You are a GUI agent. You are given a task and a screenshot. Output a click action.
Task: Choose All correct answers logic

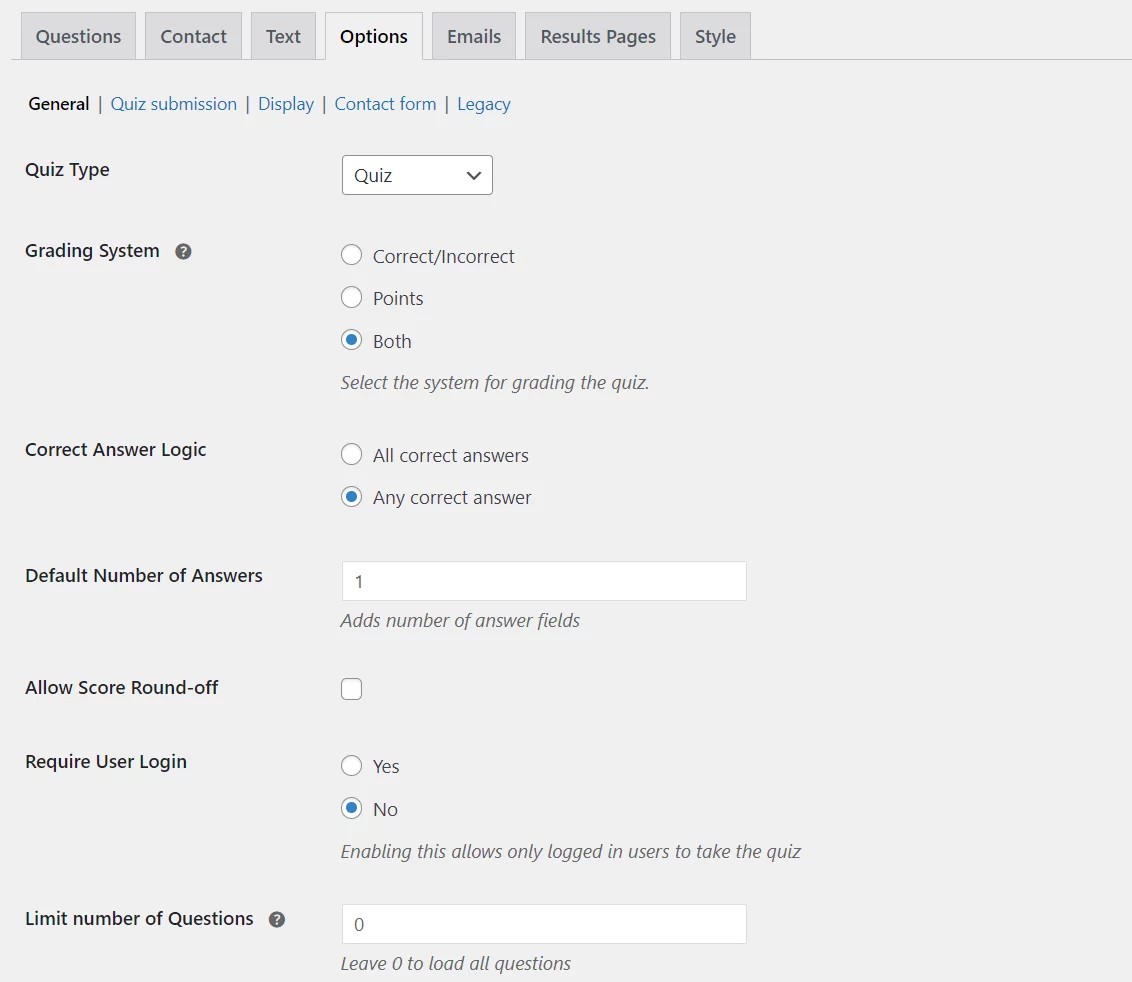click(x=351, y=454)
